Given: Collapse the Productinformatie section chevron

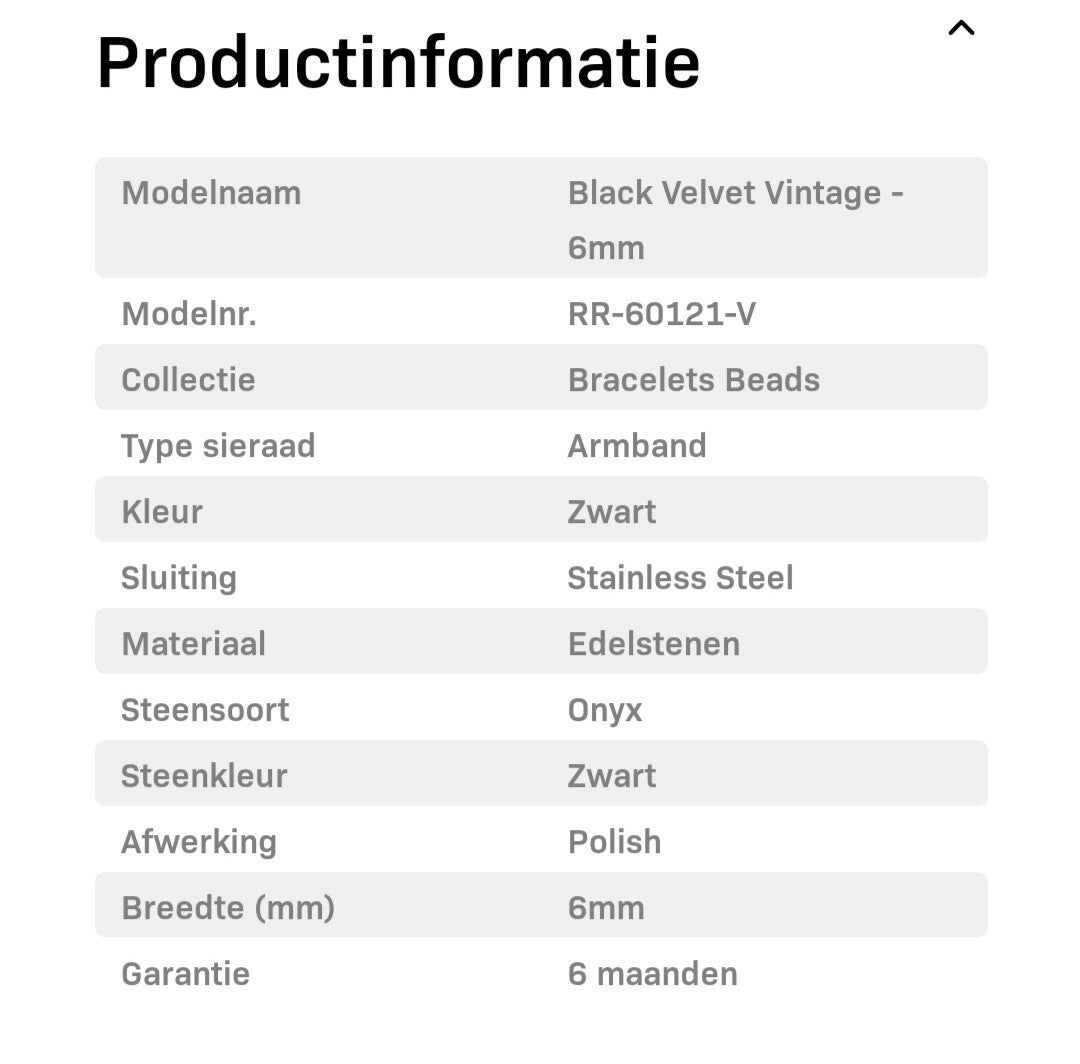Looking at the screenshot, I should [x=960, y=29].
